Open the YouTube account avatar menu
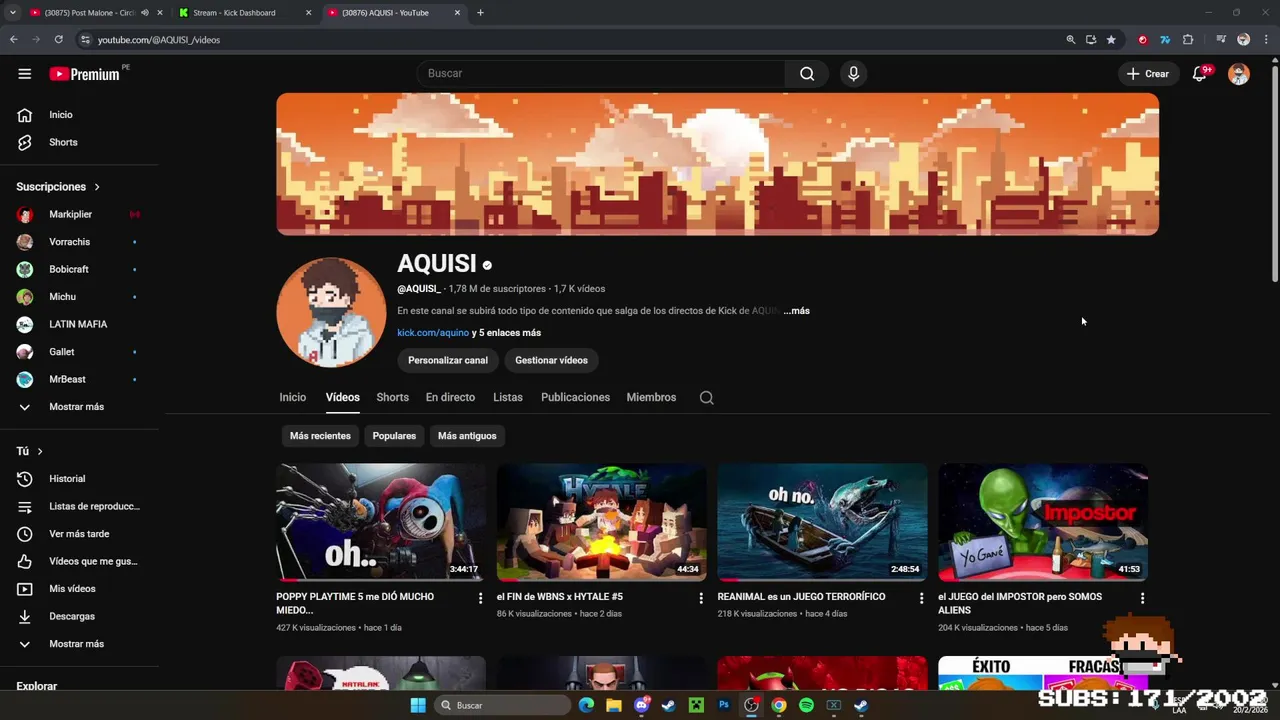 tap(1238, 74)
